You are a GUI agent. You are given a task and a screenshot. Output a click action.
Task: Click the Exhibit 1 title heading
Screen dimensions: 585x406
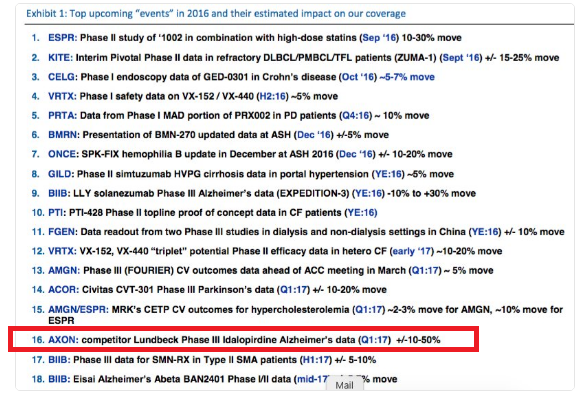coord(216,14)
